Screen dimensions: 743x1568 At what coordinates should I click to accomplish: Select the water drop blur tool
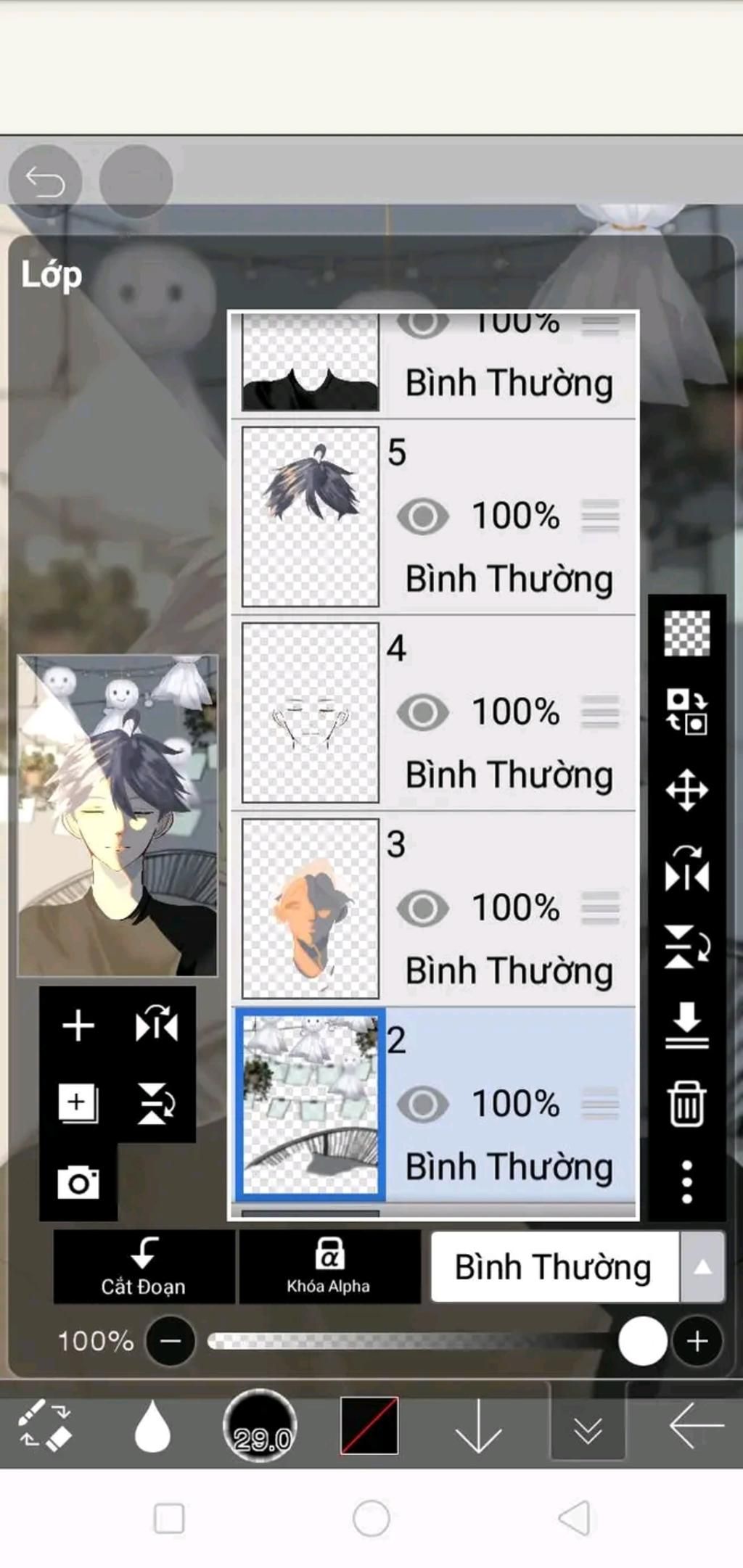click(x=152, y=1426)
